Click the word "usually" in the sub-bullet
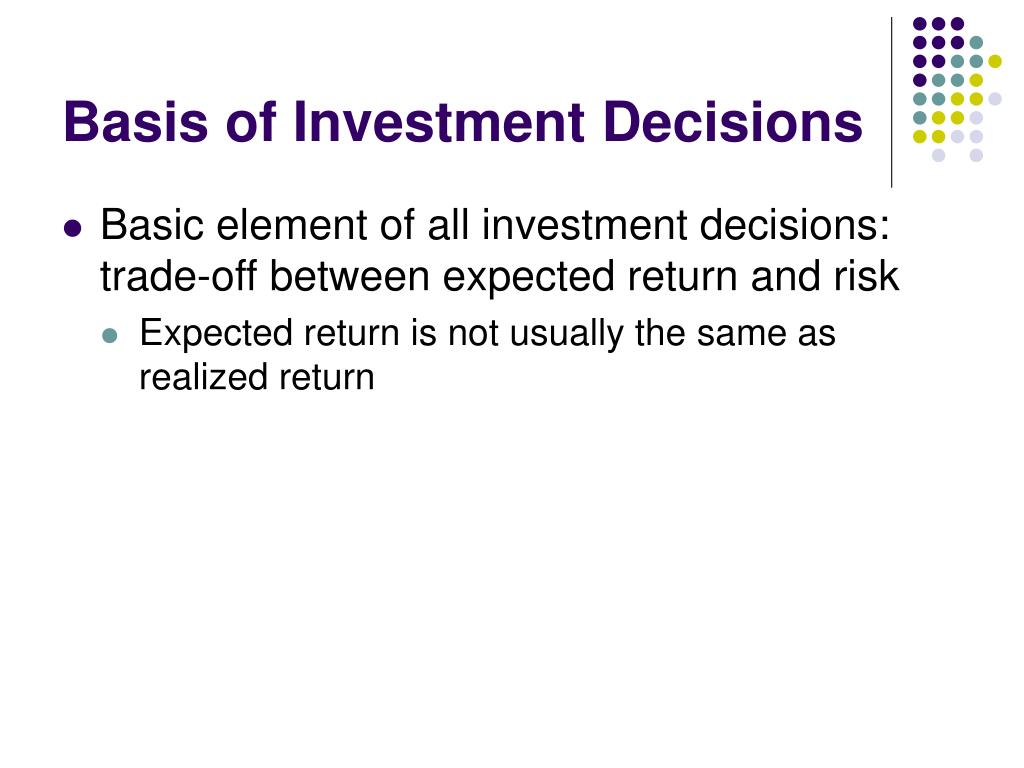The width and height of the screenshot is (1024, 768). click(x=566, y=334)
